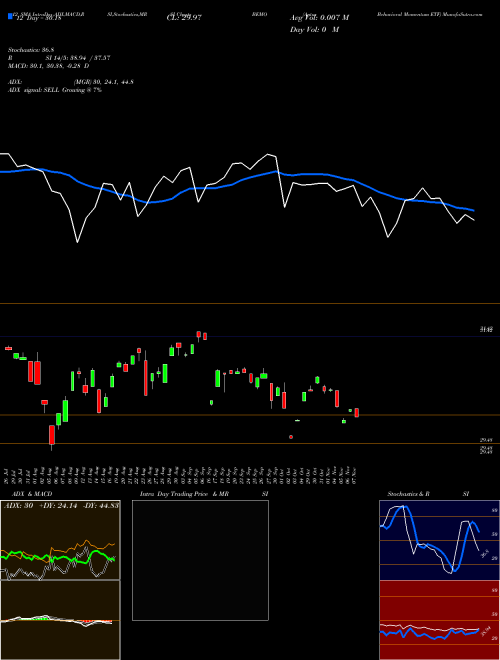This screenshot has width=500, height=660.
Task: Click the 'Stochastics & R' panel title
Action: (408, 494)
